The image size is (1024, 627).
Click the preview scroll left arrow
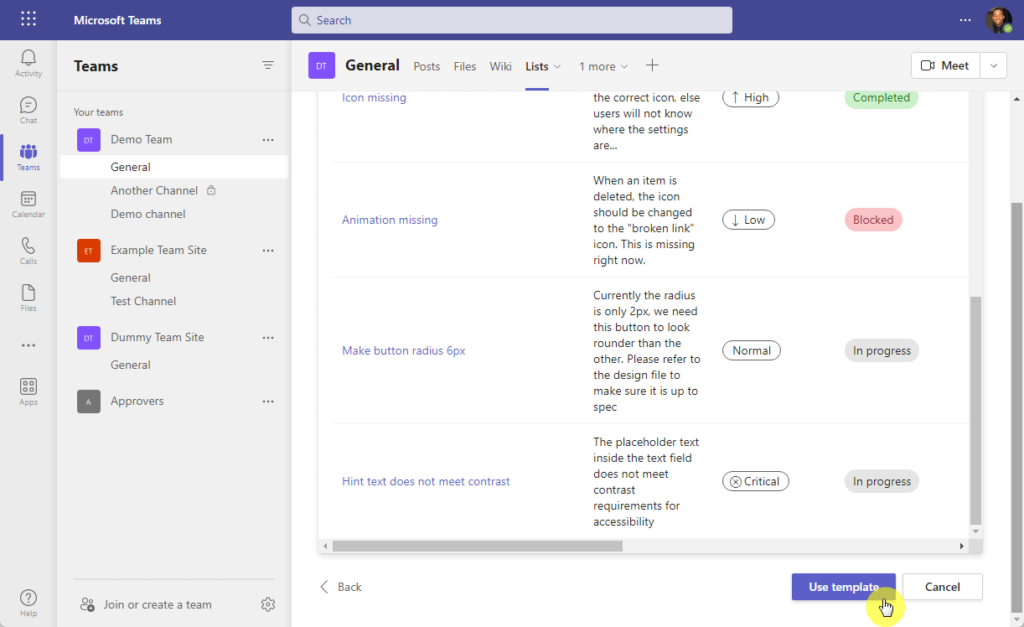point(325,546)
